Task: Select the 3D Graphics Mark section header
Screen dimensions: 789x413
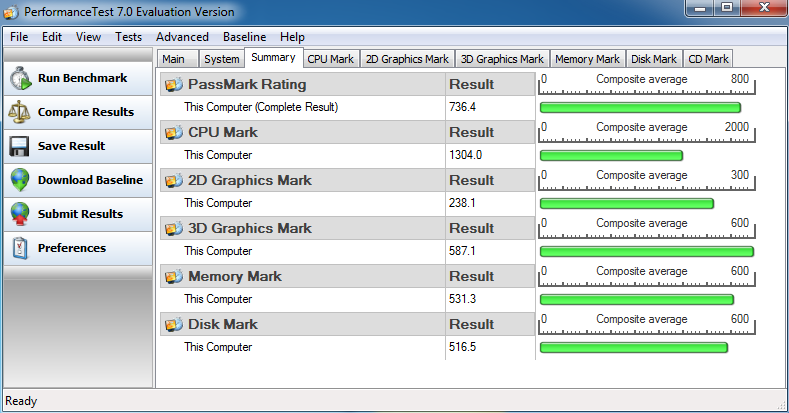Action: (249, 228)
